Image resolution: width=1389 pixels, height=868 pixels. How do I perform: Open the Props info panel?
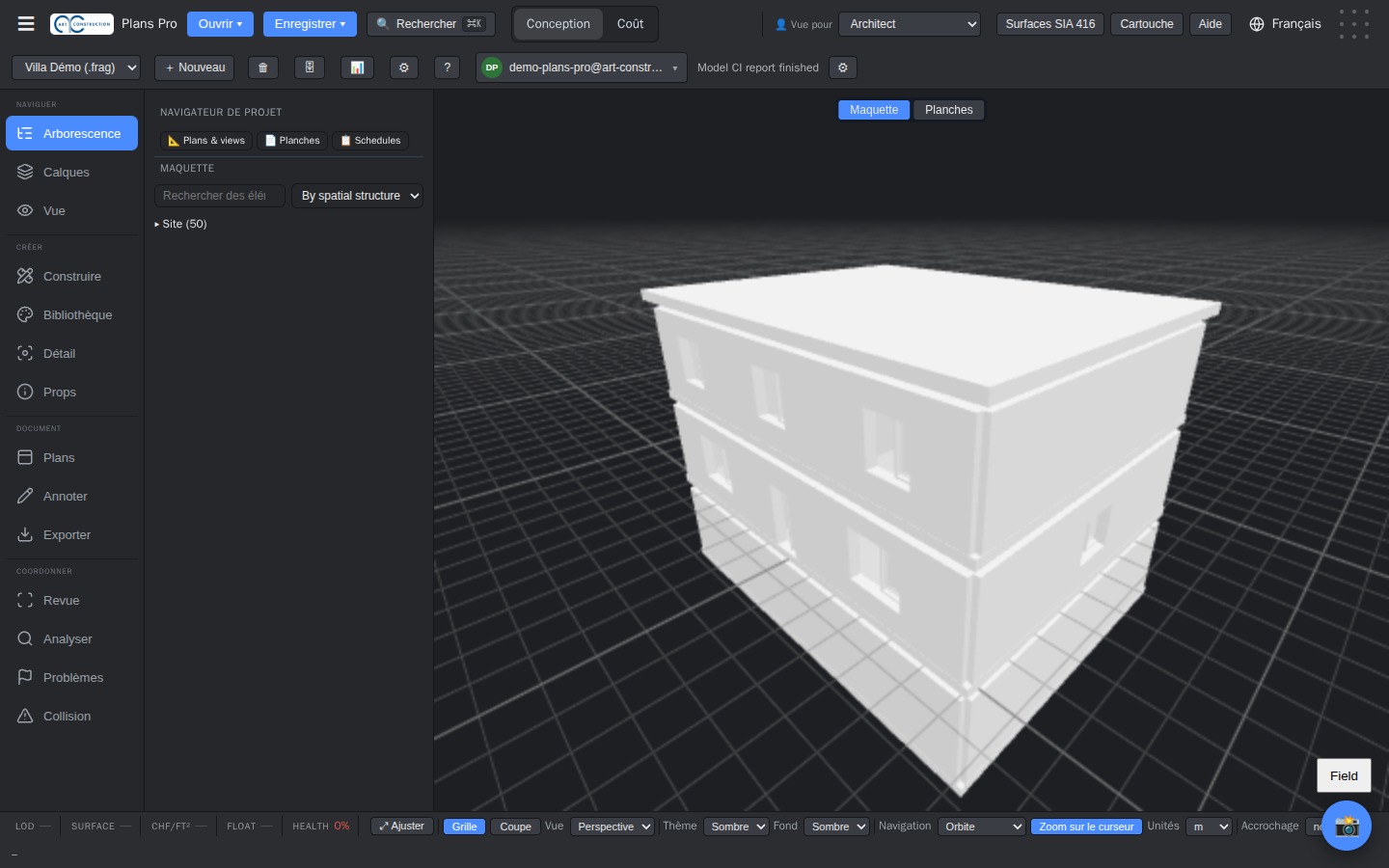click(72, 392)
